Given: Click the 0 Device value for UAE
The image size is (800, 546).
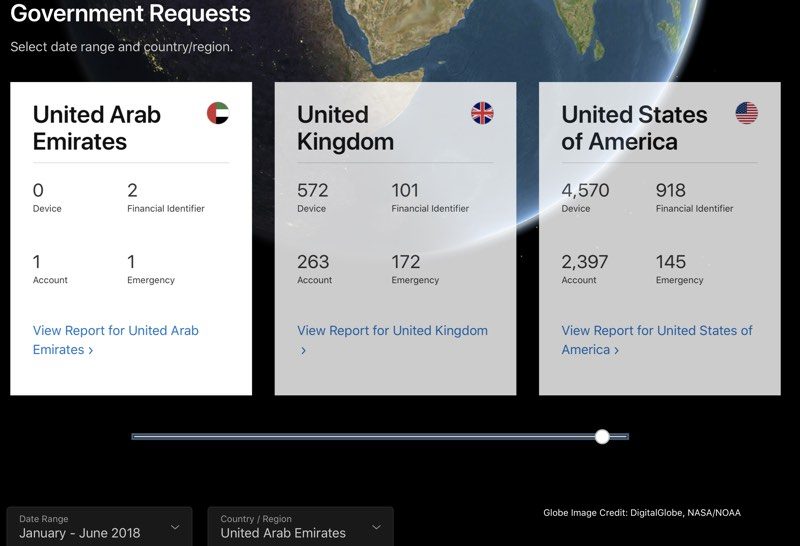Looking at the screenshot, I should (38, 190).
